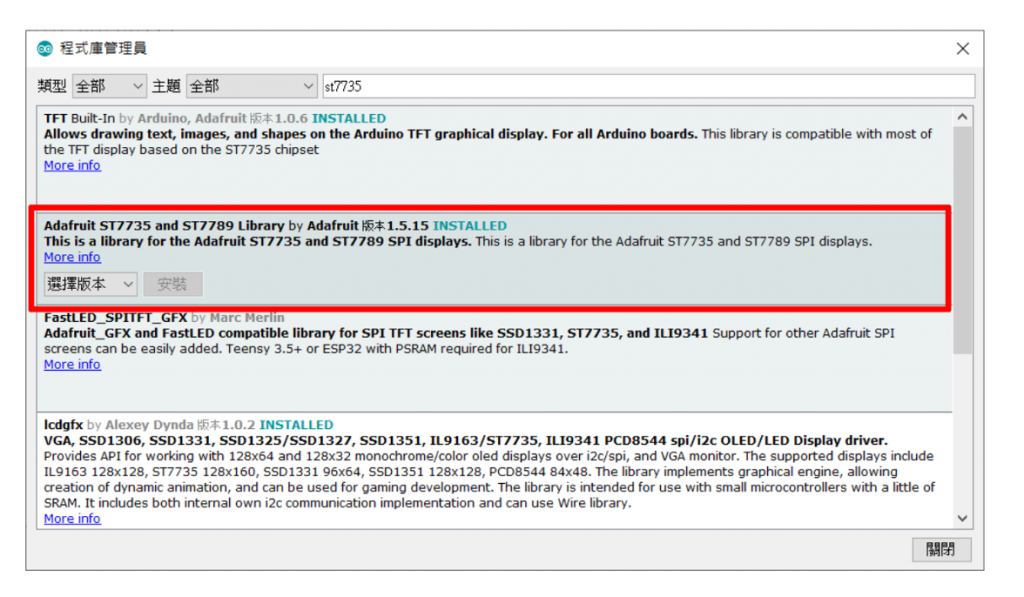Viewport: 1024px width, 597px height.
Task: Click the 主題 label
Action: 166,86
